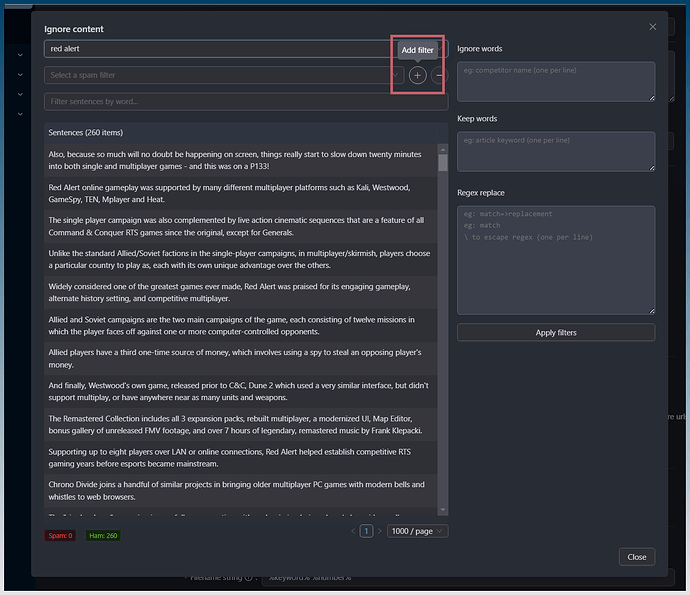Clear the spam filter selection X icon
Image resolution: width=690 pixels, height=595 pixels.
point(396,75)
